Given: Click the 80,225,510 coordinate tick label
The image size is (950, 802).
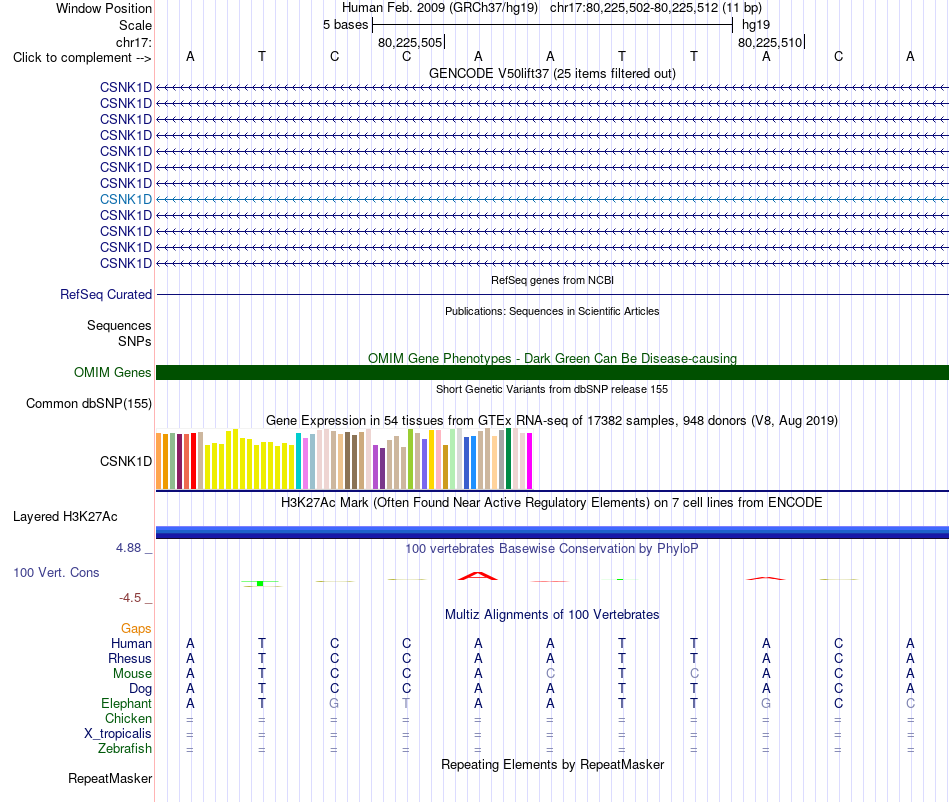Looking at the screenshot, I should [770, 42].
